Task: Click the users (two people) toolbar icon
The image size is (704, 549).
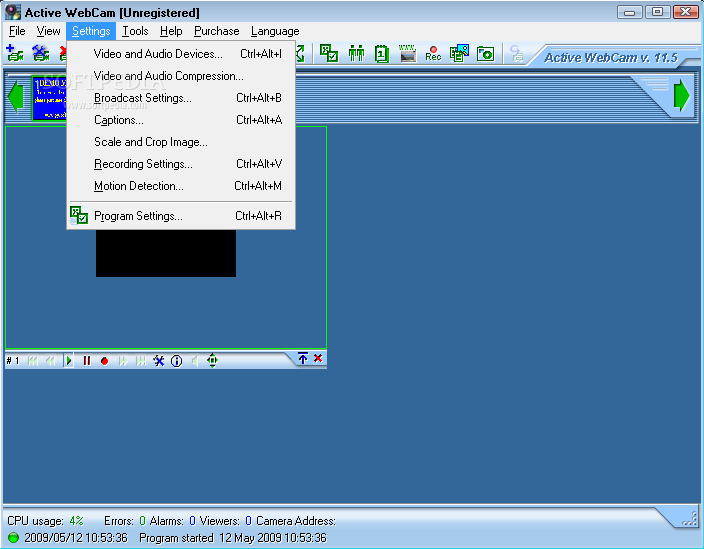Action: [356, 53]
